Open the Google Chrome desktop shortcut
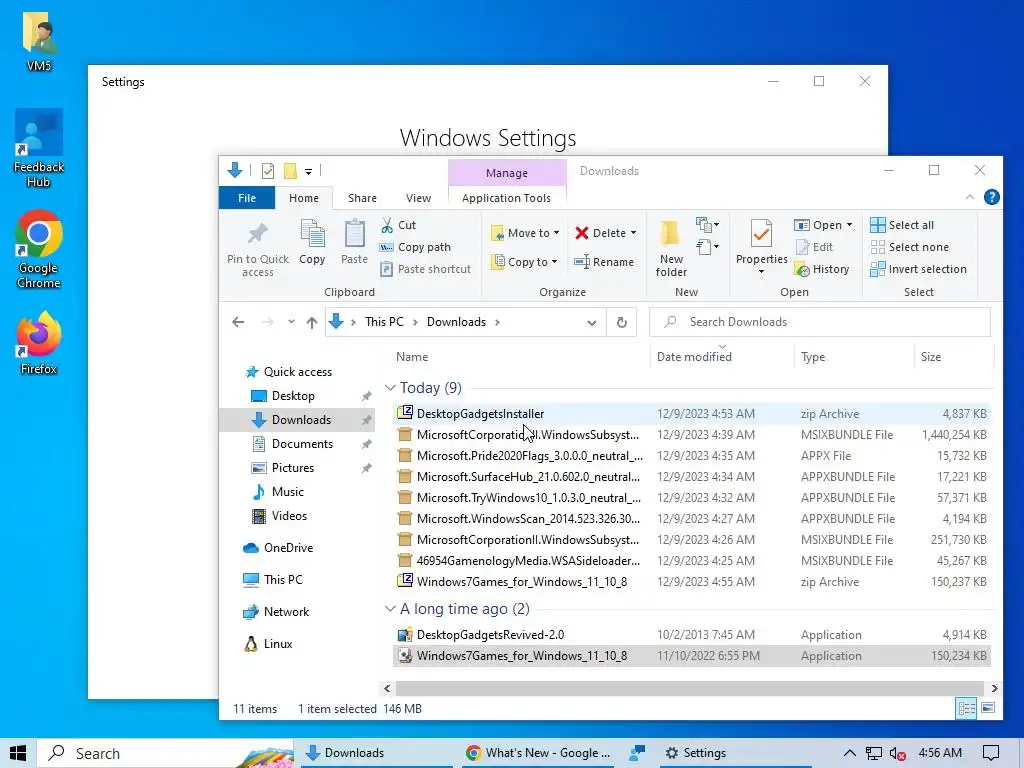Viewport: 1024px width, 768px height. point(39,249)
